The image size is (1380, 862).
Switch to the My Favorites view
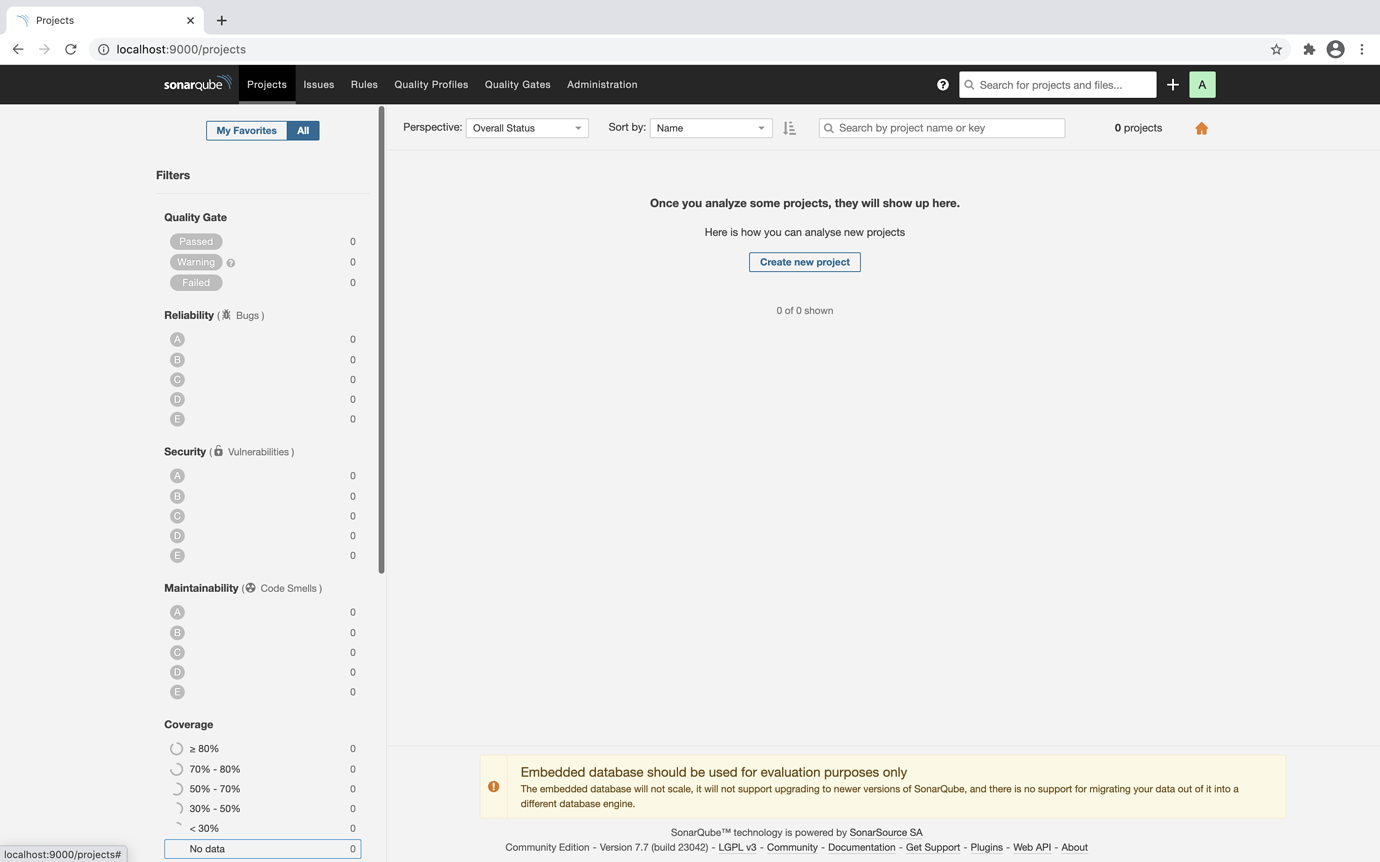[246, 130]
